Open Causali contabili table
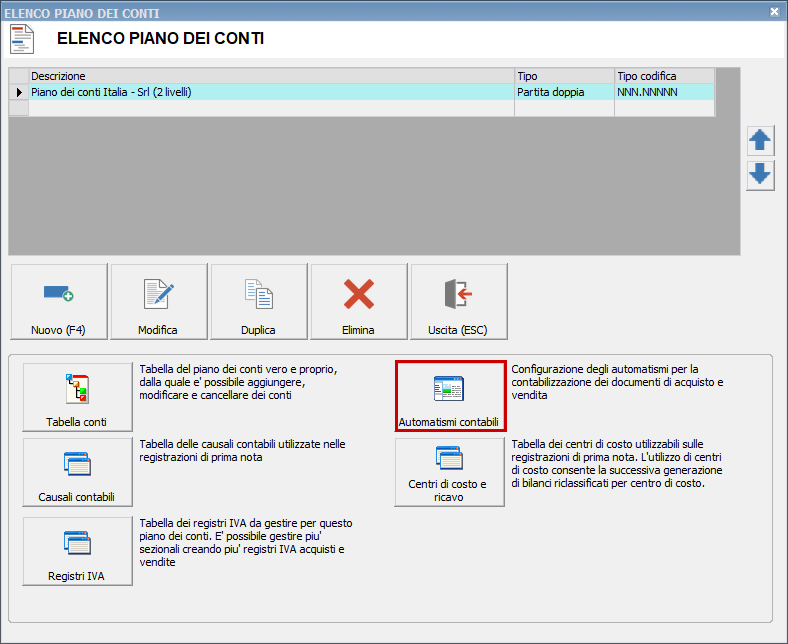 (x=77, y=472)
